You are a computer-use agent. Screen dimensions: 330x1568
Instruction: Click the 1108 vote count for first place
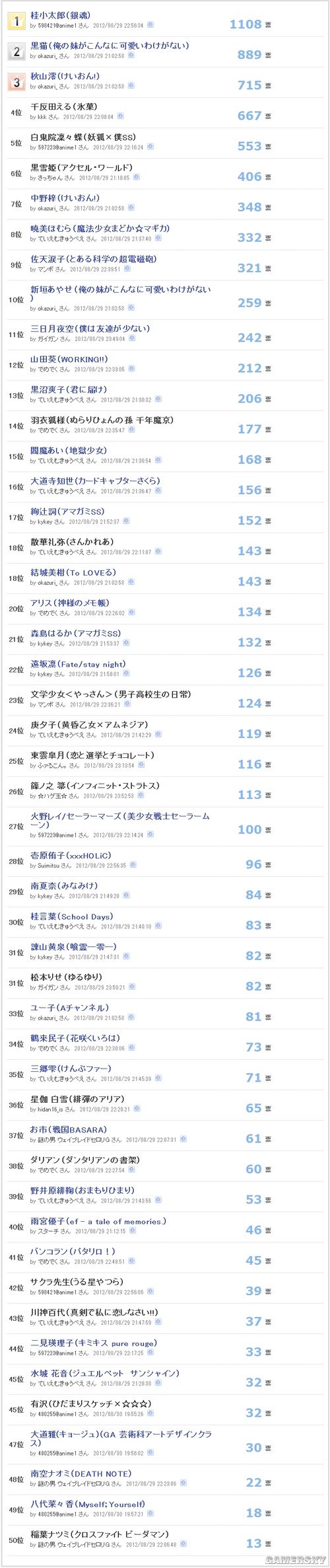(x=246, y=24)
